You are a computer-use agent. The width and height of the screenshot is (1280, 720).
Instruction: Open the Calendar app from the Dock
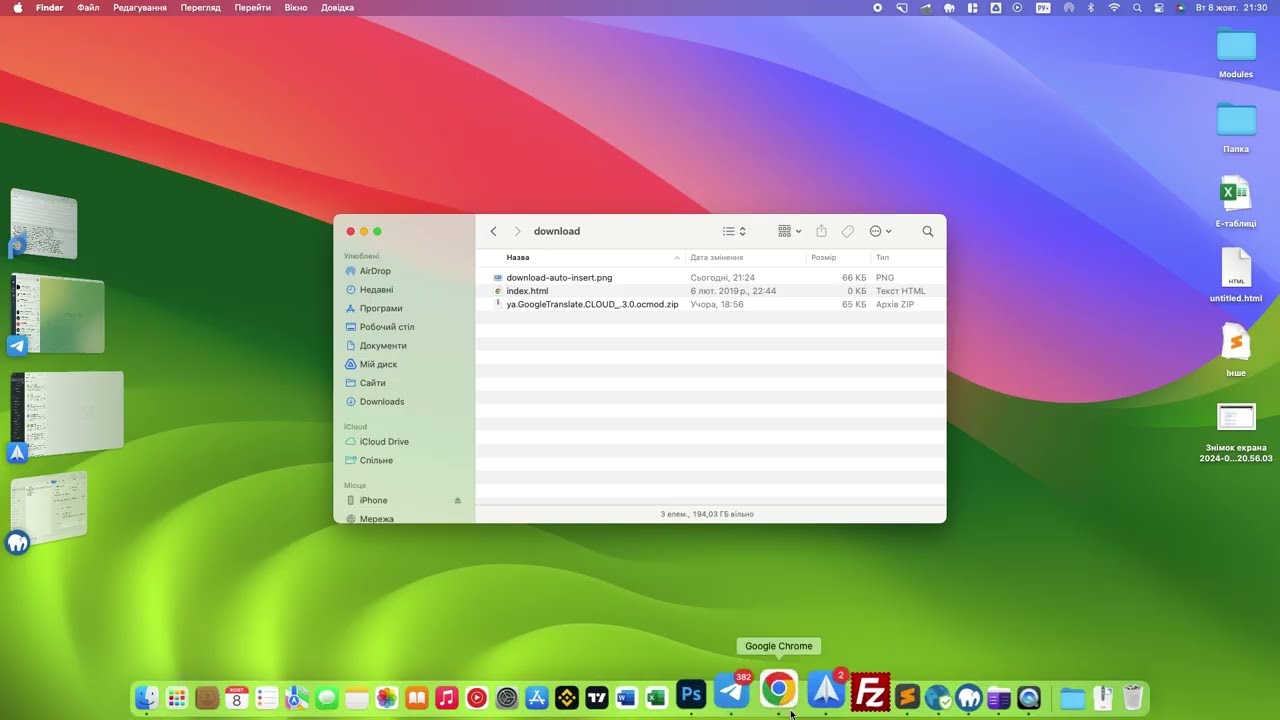pos(237,698)
